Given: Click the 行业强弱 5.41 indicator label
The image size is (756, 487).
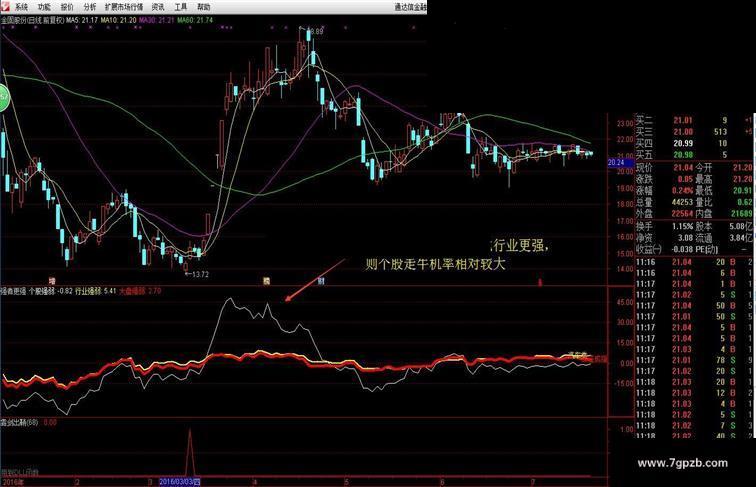Looking at the screenshot, I should [x=95, y=291].
